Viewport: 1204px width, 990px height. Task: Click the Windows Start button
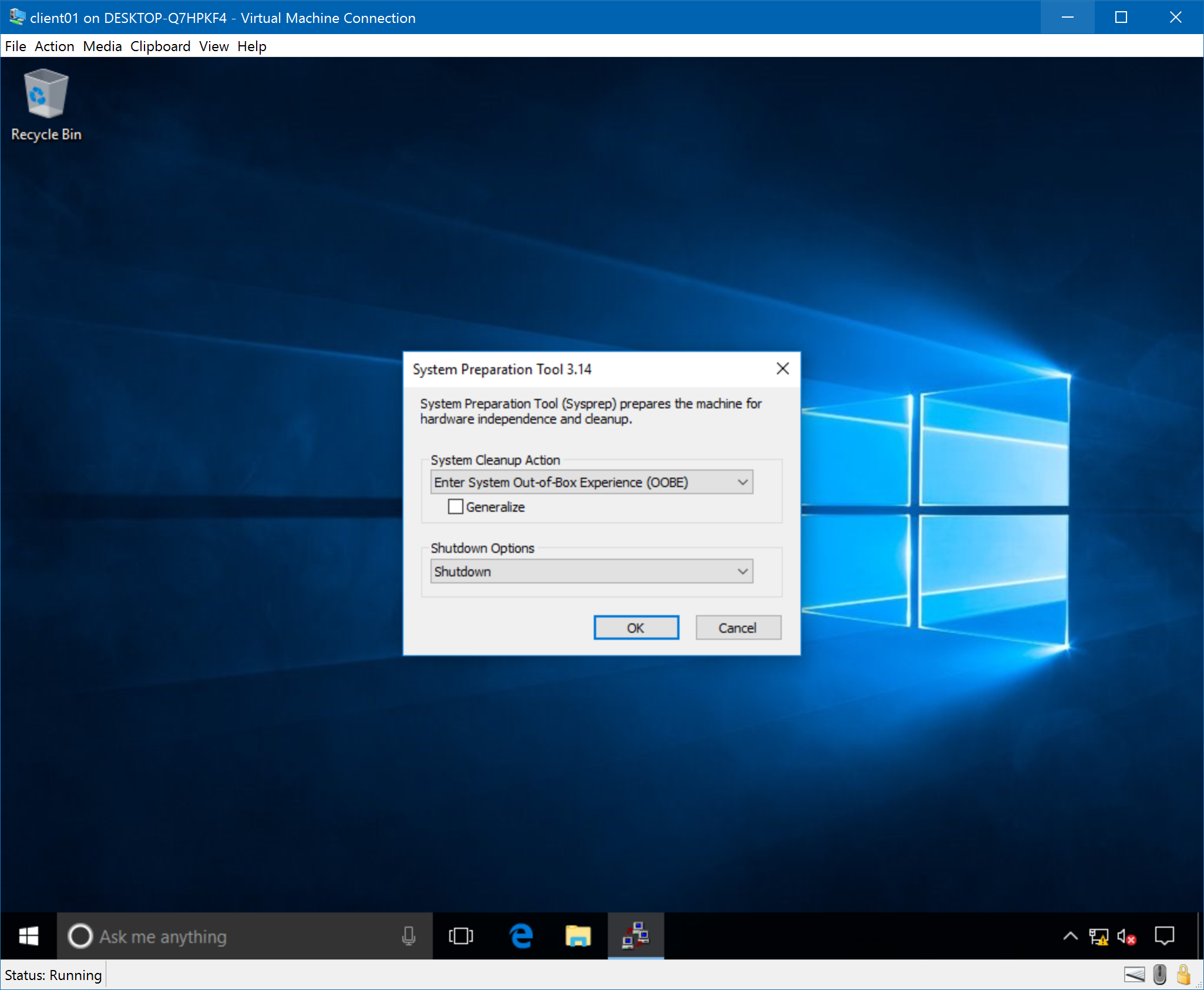29,936
